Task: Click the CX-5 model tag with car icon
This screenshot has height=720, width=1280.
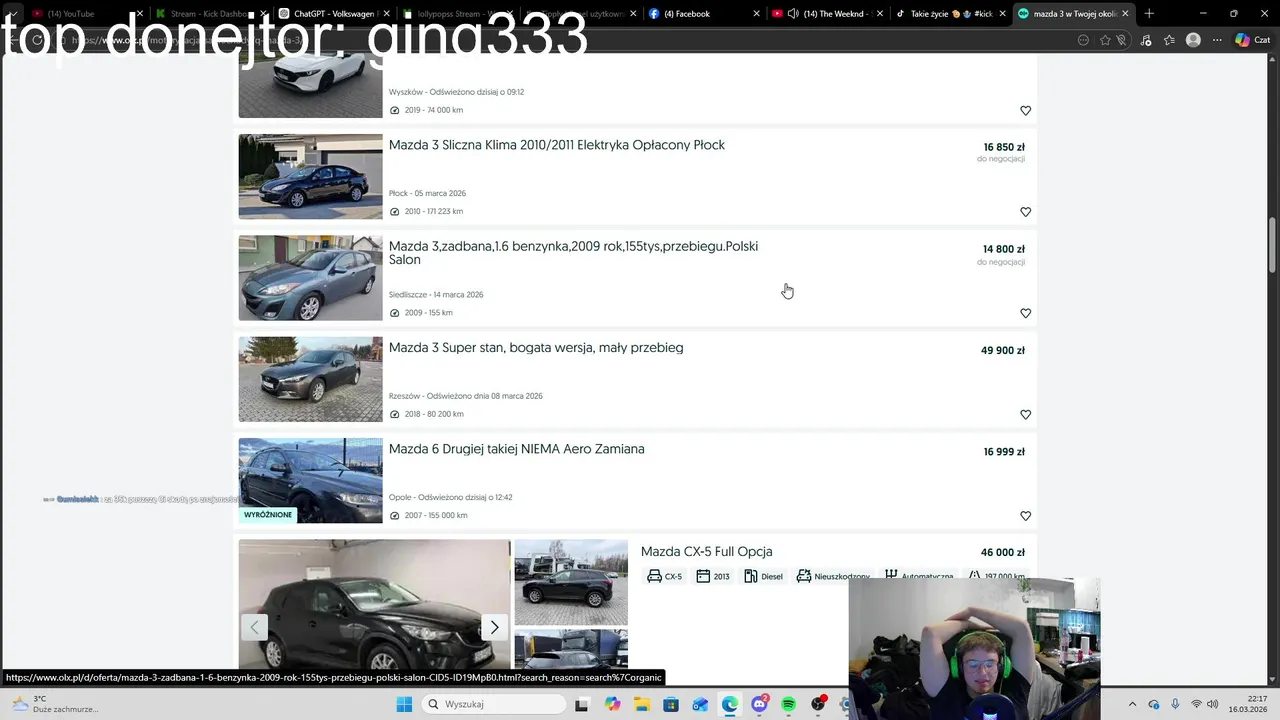Action: 665,577
